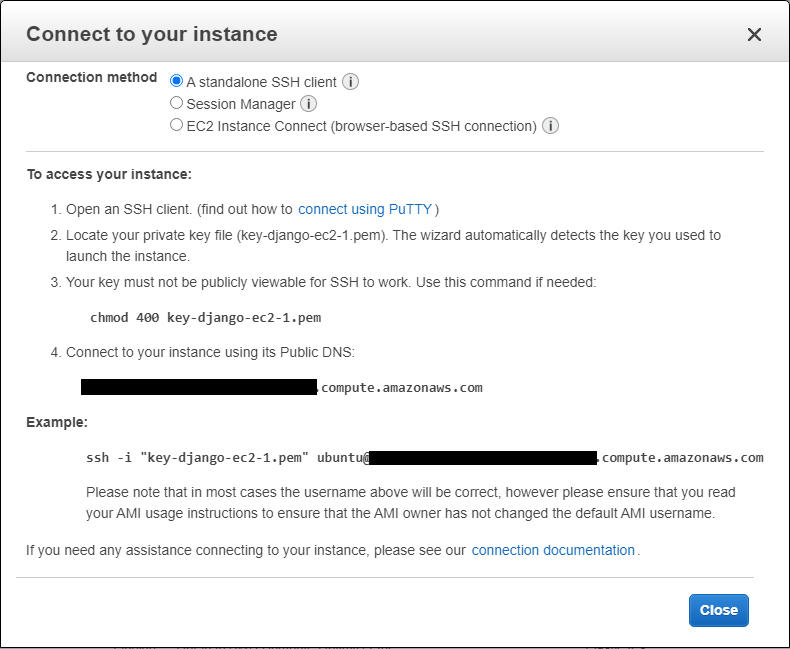Click the blue Close button
Screen dimensions: 790x649
click(x=718, y=610)
